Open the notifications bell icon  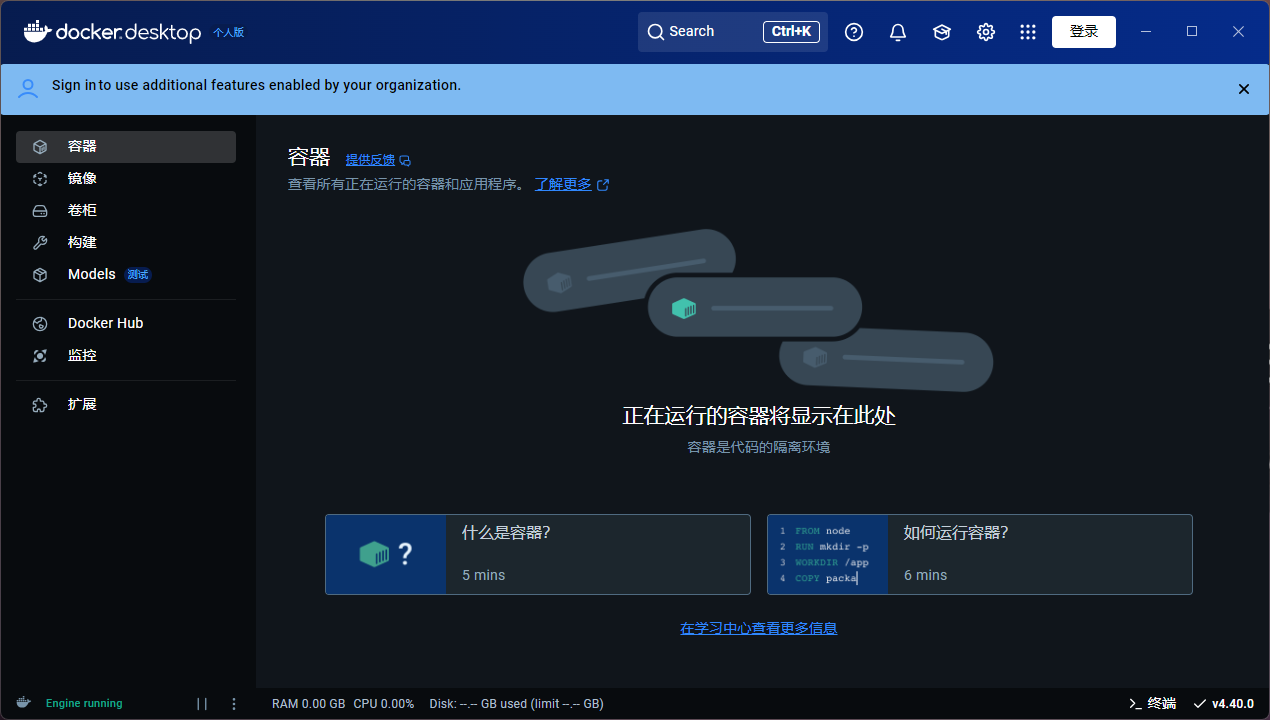click(898, 32)
